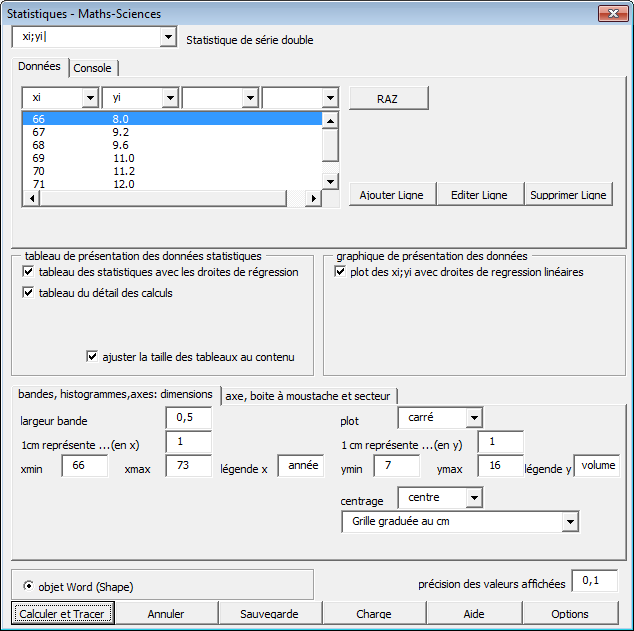
Task: Click the légende y field containing volume
Action: pos(597,465)
